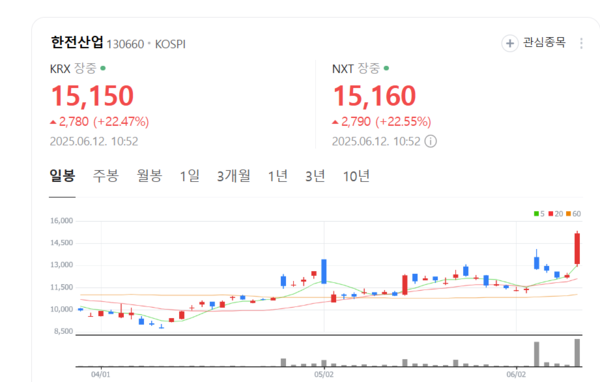This screenshot has width=600, height=382.
Task: Click the KRX price 15,150
Action: click(92, 96)
